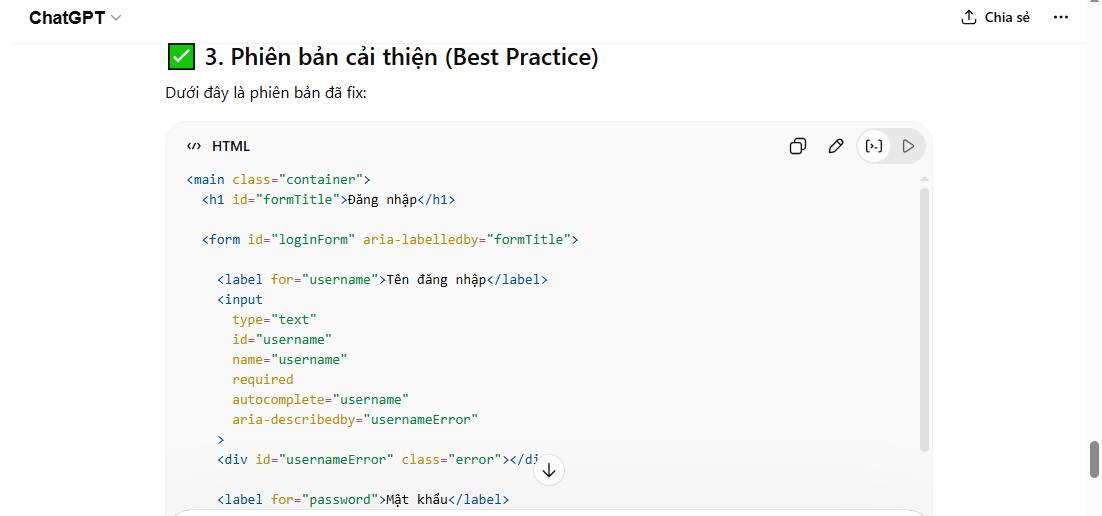Click the "Tên đăng nhập" label line
Image resolution: width=1102 pixels, height=516 pixels.
tap(382, 280)
